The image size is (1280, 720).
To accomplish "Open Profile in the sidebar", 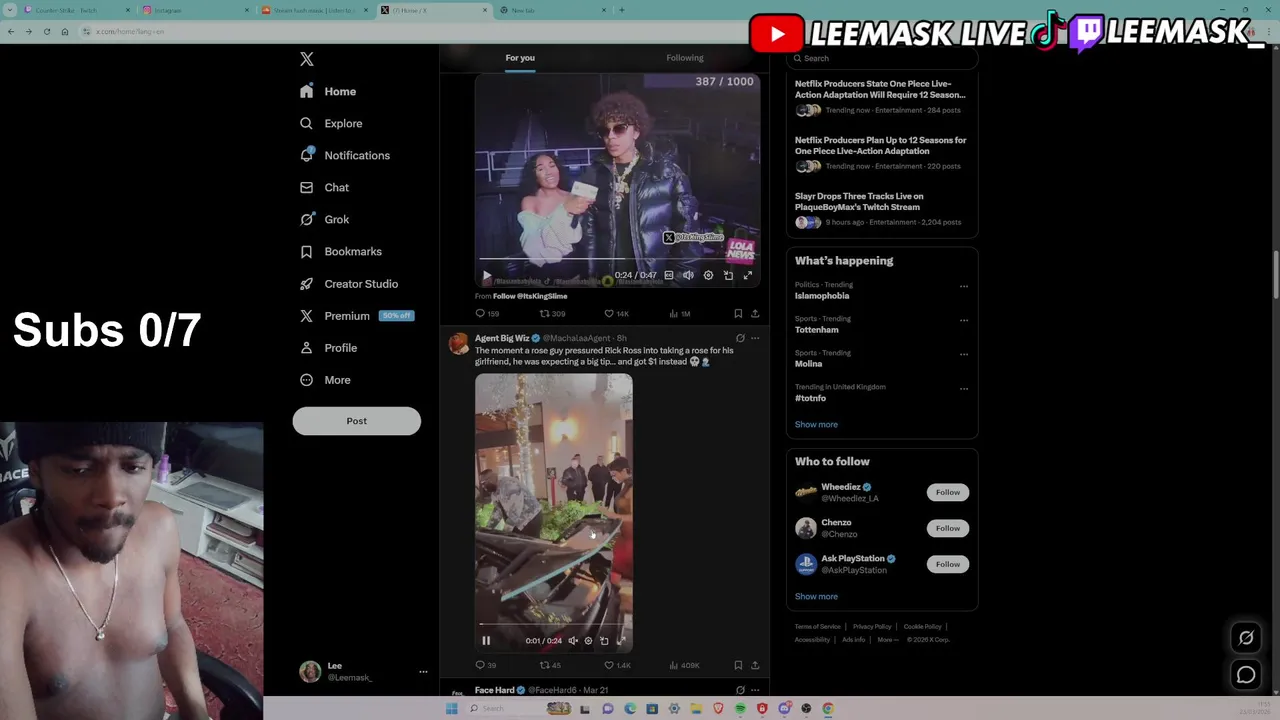I will coord(328,347).
